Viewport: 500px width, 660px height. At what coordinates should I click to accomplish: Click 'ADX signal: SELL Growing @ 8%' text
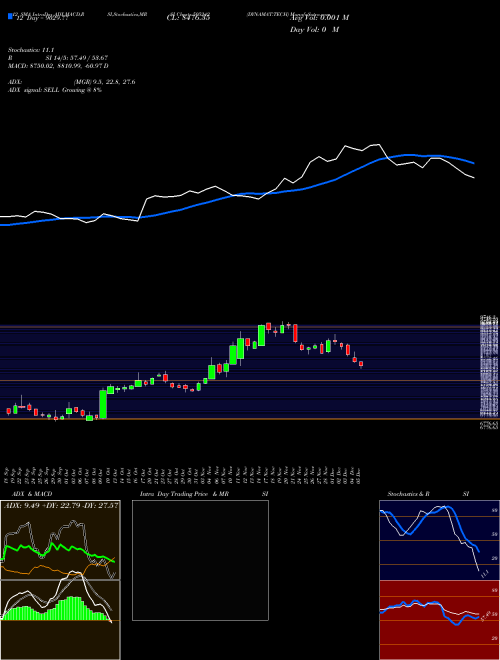pyautogui.click(x=55, y=90)
